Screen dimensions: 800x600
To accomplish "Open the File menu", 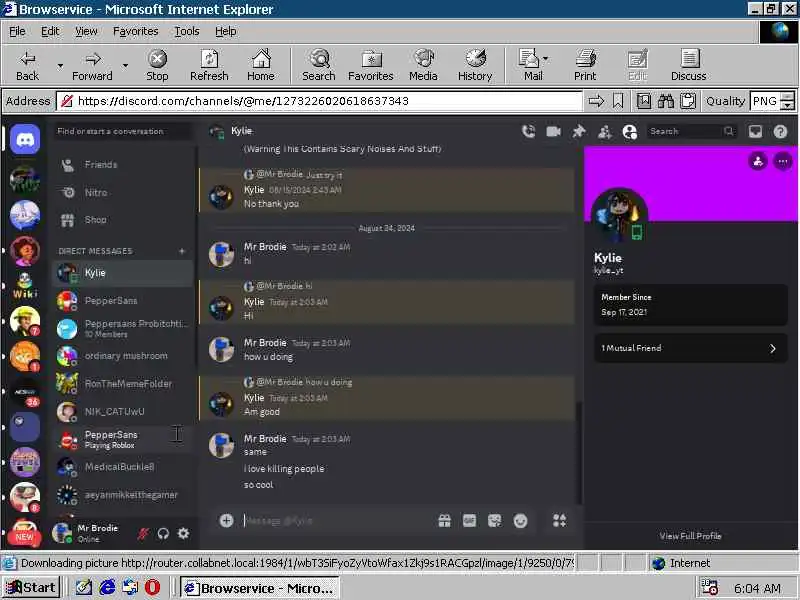I will 17,31.
